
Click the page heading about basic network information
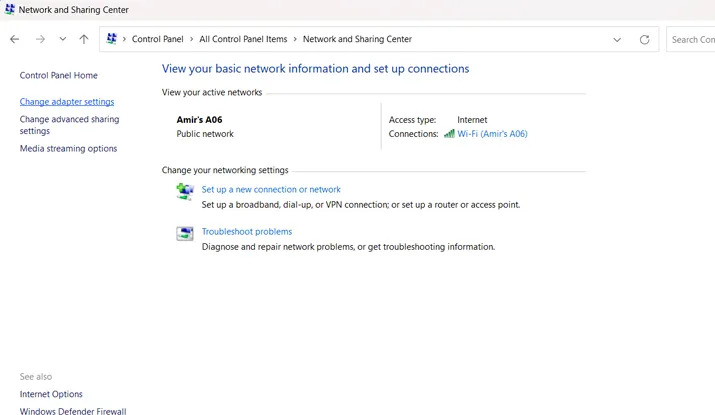click(x=315, y=68)
